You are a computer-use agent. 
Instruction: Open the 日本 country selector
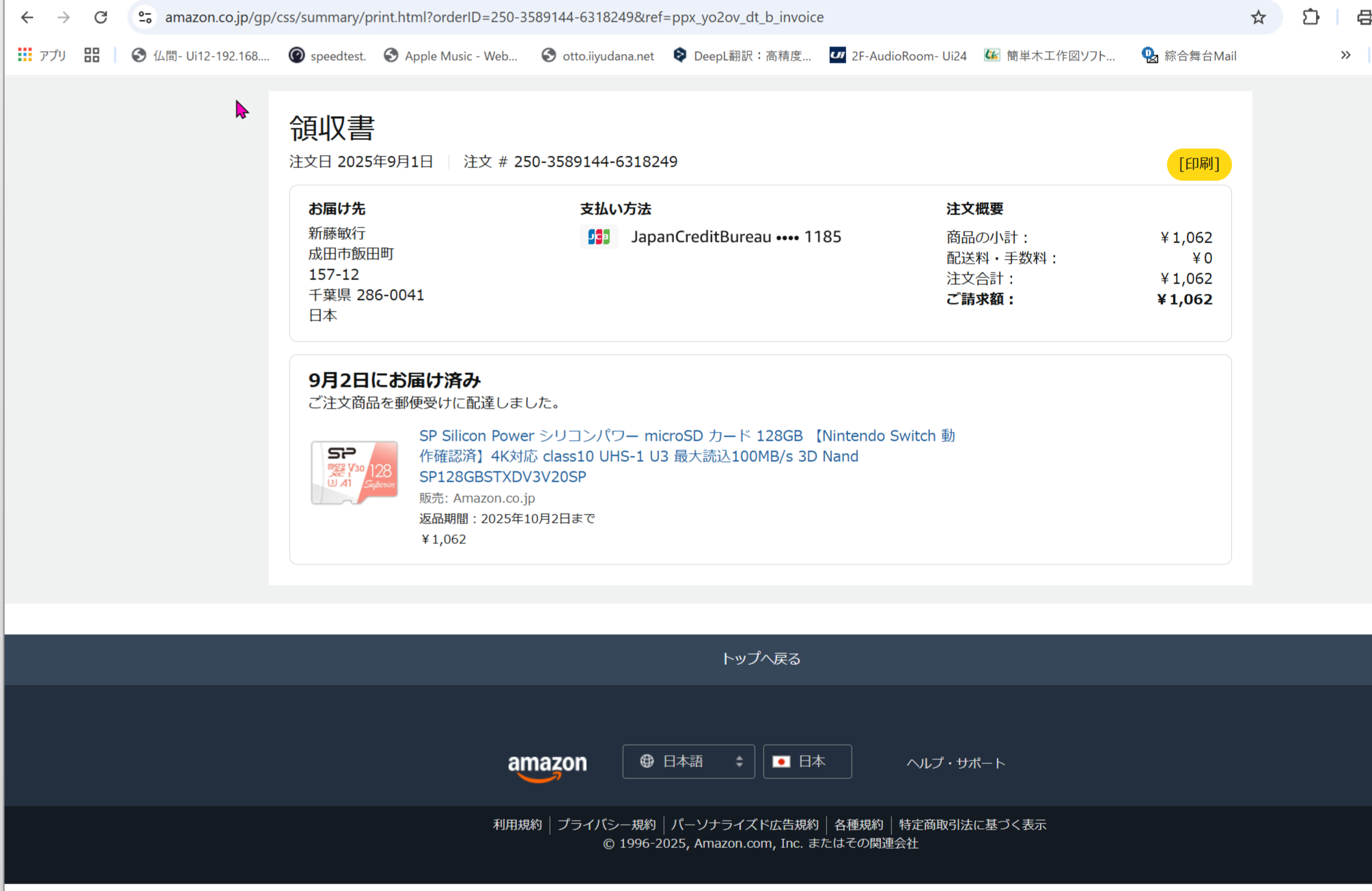tap(807, 761)
